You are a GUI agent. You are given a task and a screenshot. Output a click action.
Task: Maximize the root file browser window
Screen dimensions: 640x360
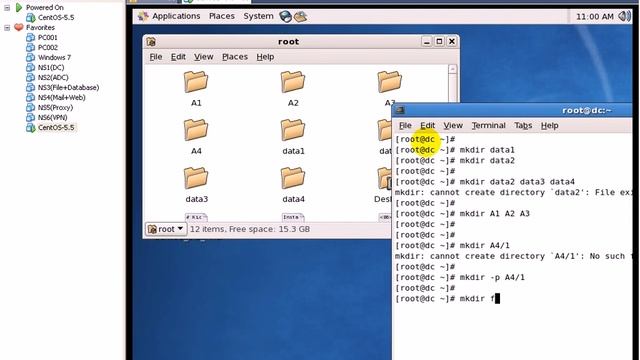[439, 42]
